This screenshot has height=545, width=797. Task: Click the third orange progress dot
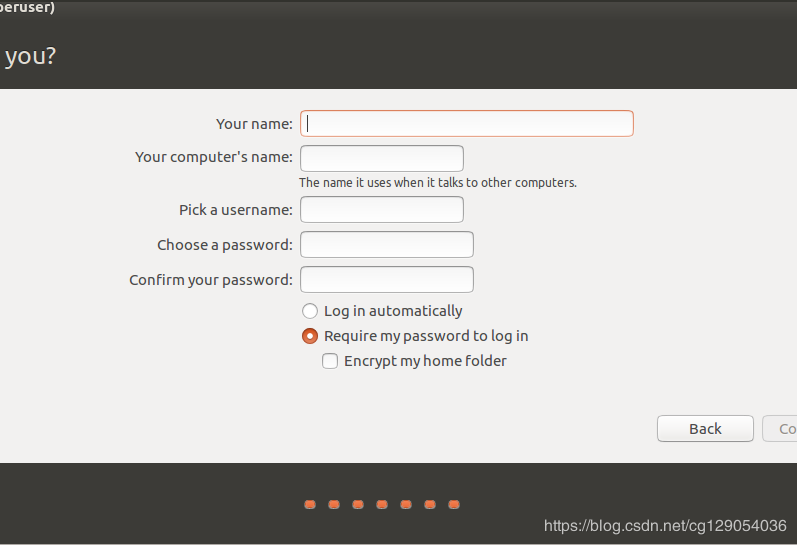(x=358, y=504)
